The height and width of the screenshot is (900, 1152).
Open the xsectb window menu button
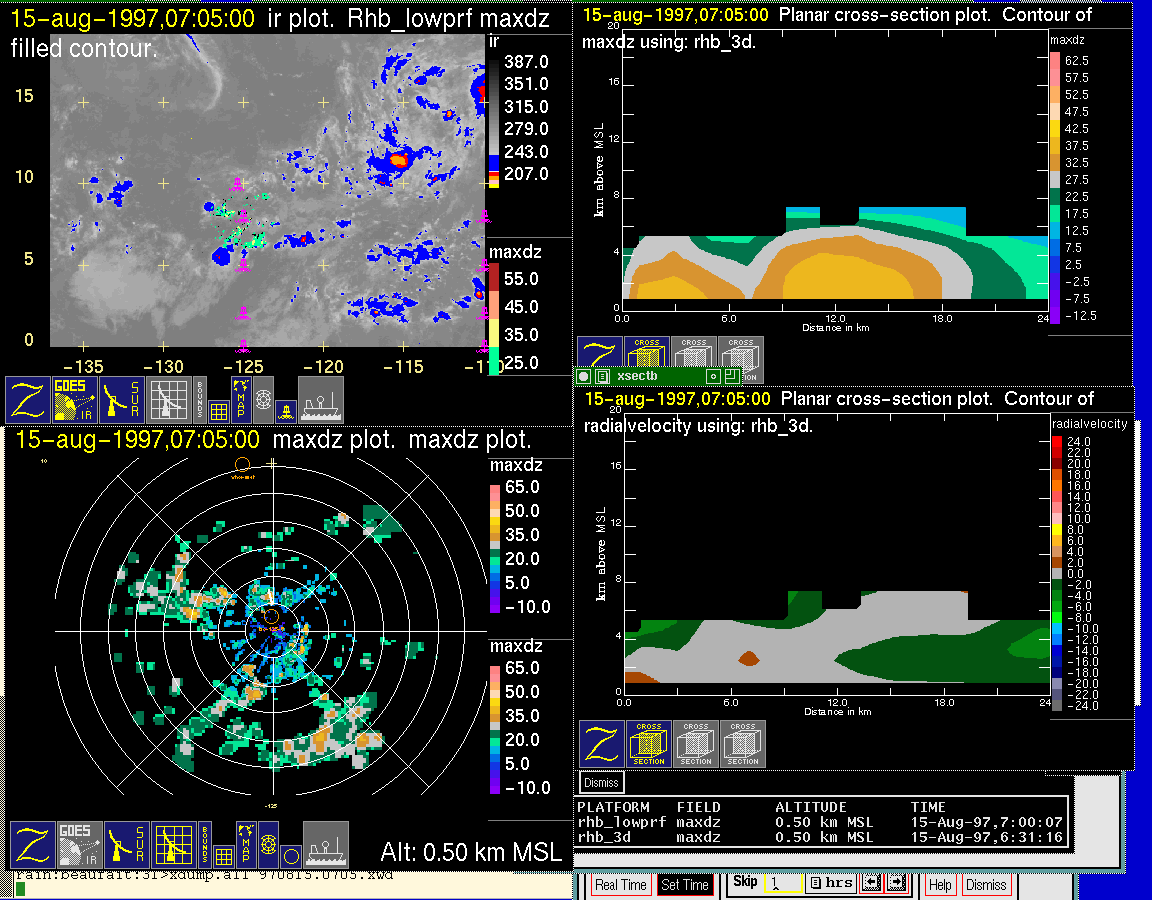point(583,376)
